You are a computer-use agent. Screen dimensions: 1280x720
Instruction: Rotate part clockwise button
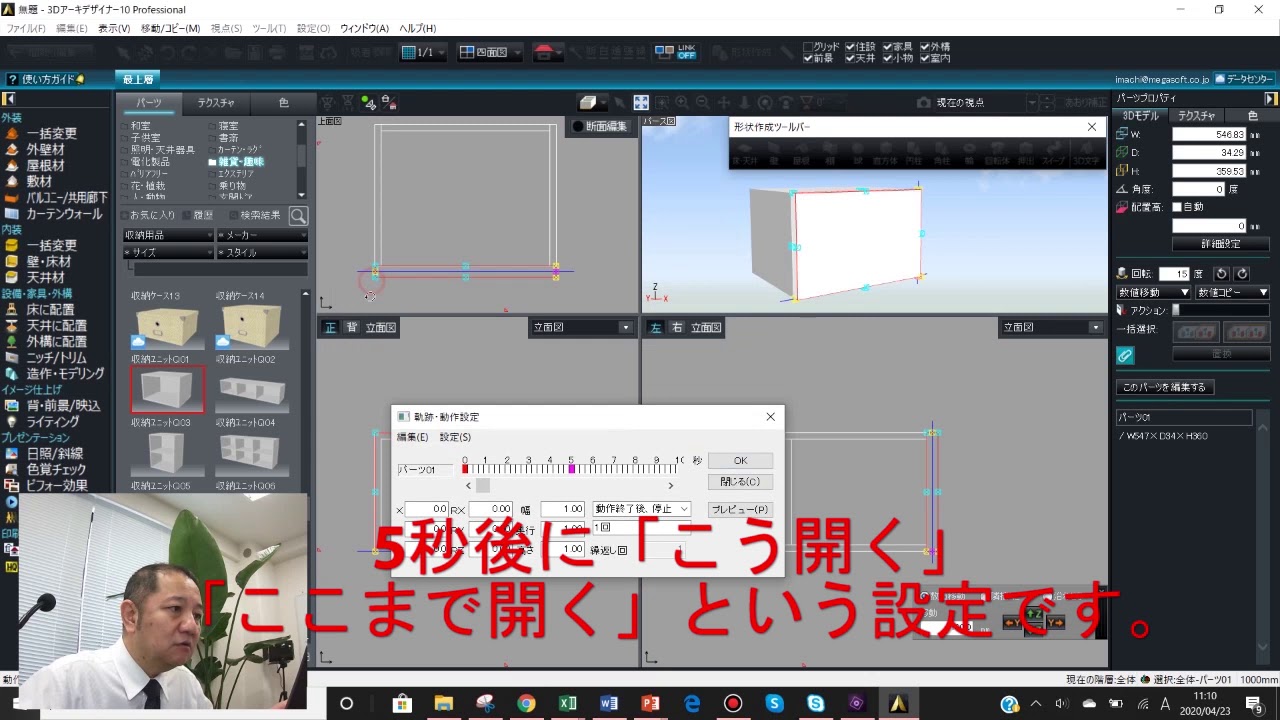[1242, 274]
